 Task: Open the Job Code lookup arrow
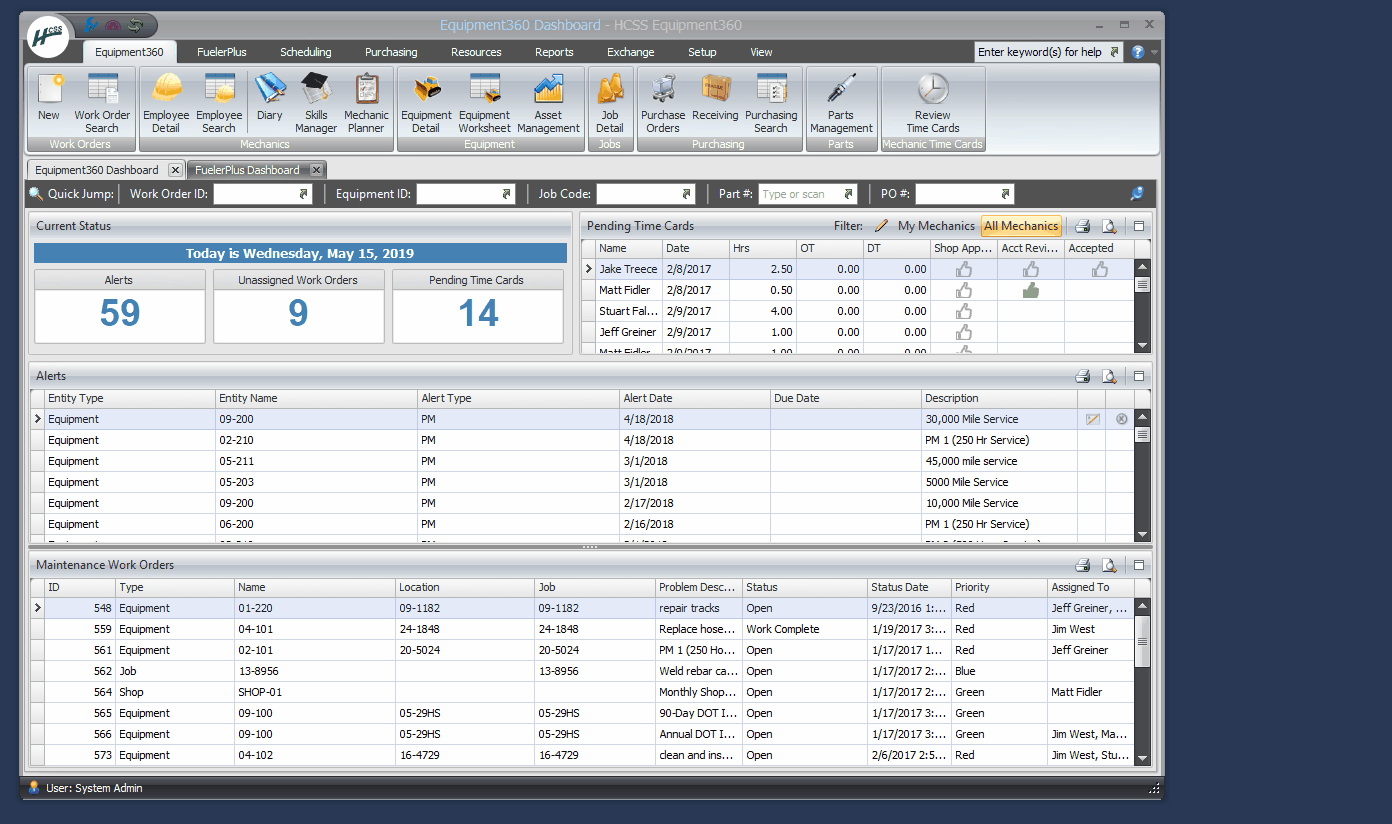click(687, 194)
